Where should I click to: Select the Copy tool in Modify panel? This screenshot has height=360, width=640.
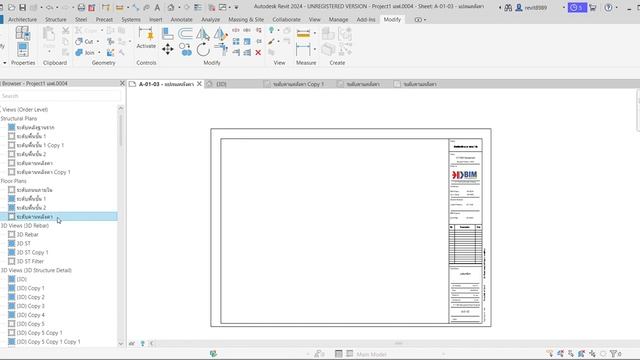pyautogui.click(x=186, y=50)
